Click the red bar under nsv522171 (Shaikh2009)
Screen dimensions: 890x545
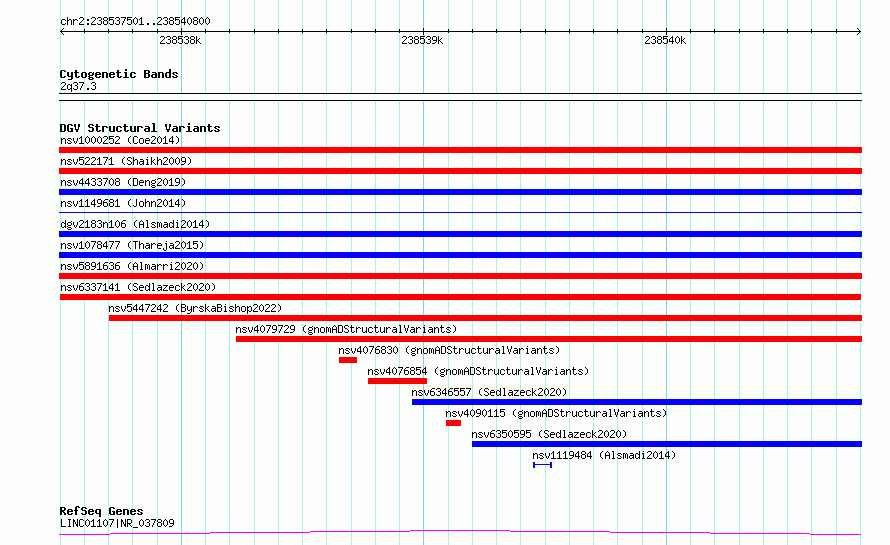coord(460,171)
